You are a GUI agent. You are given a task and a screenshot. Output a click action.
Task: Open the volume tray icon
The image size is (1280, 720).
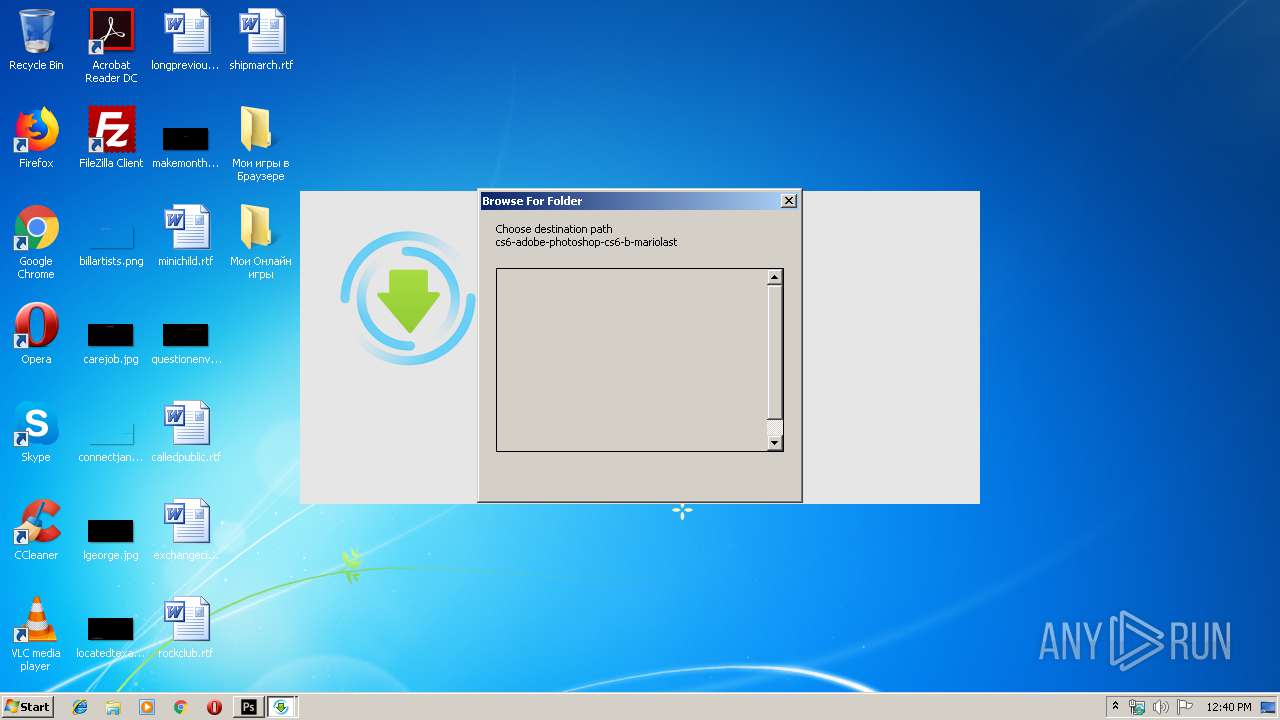point(1161,707)
